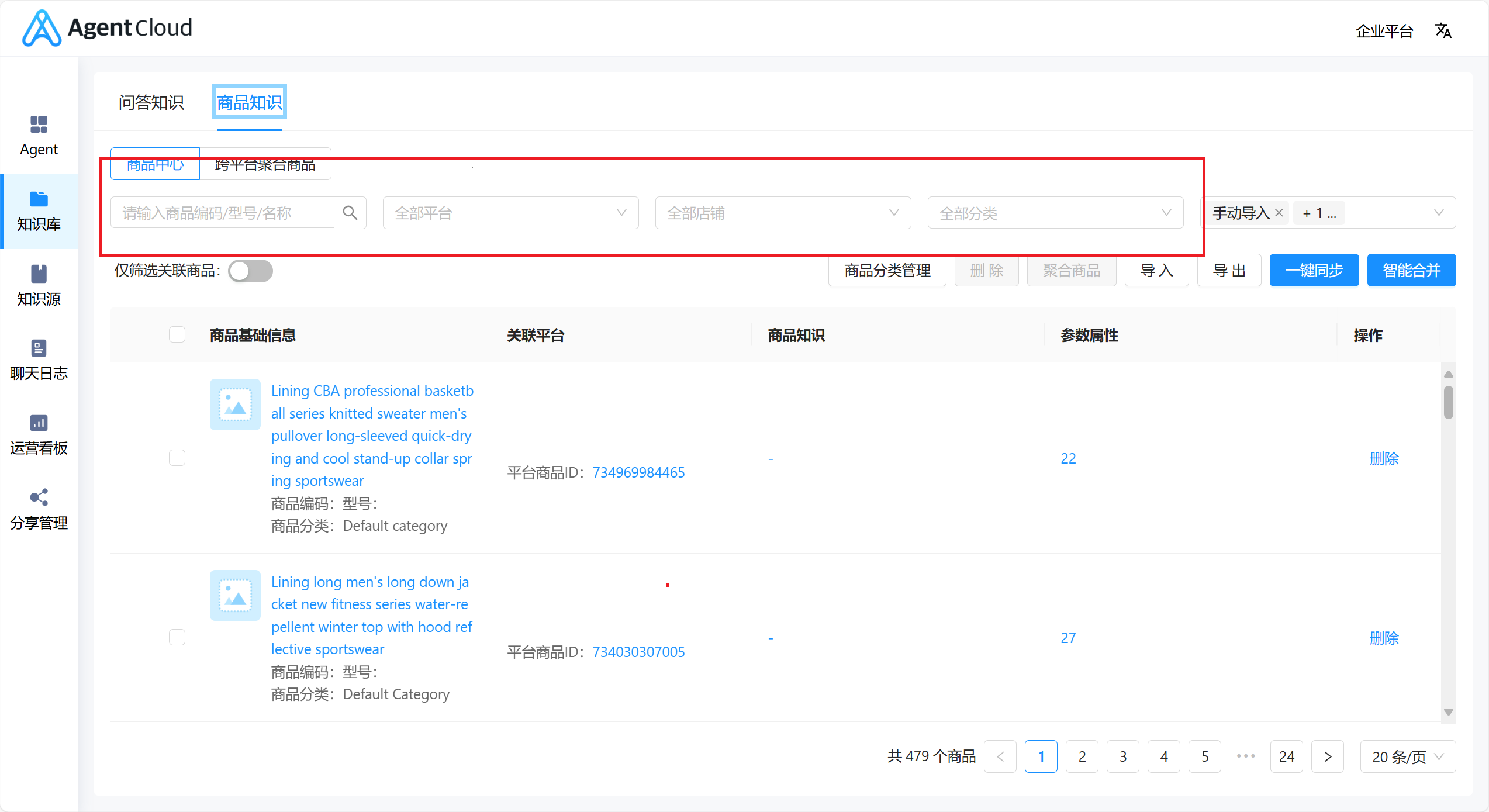The image size is (1489, 812).
Task: Click the scrollbar up arrow
Action: coord(1448,374)
